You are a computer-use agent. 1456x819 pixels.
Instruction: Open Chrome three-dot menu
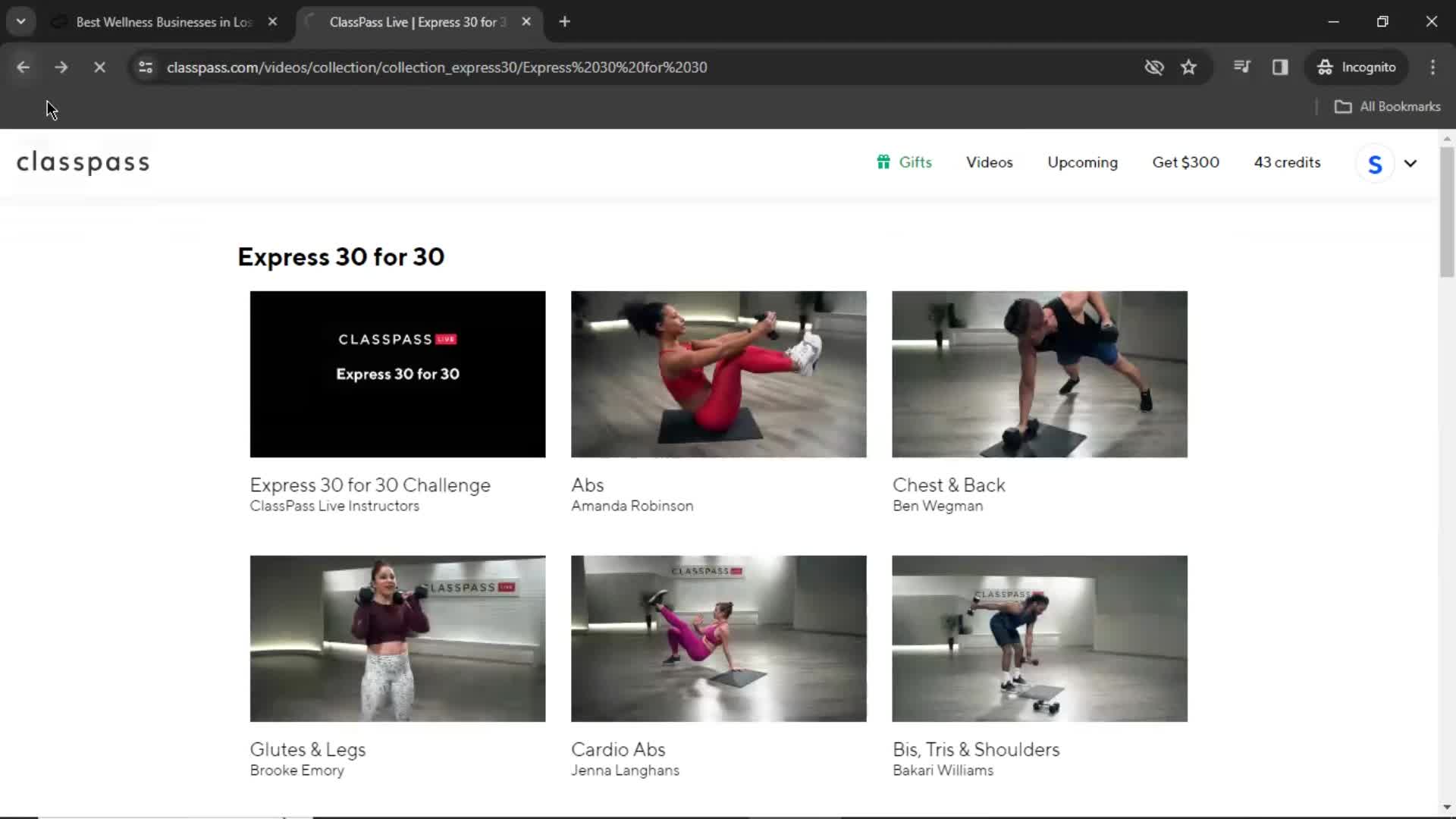click(x=1432, y=67)
